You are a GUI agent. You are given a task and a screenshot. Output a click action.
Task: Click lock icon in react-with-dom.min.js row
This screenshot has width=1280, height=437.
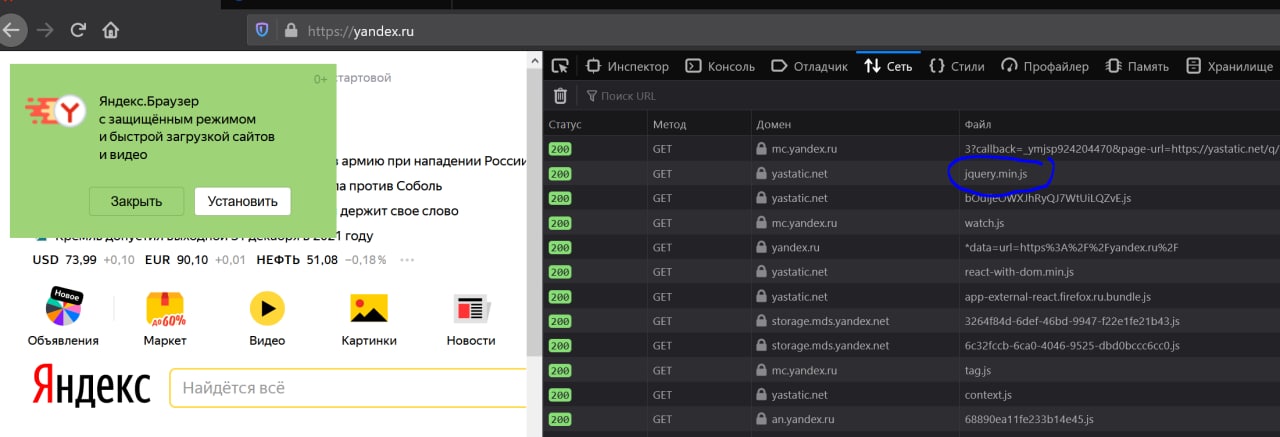[761, 272]
